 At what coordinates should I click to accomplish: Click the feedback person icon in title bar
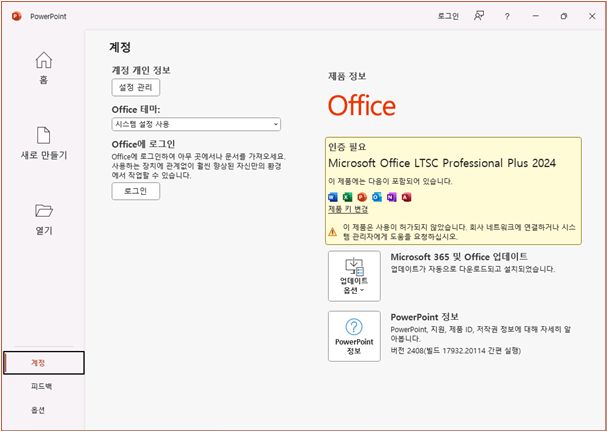[x=479, y=16]
